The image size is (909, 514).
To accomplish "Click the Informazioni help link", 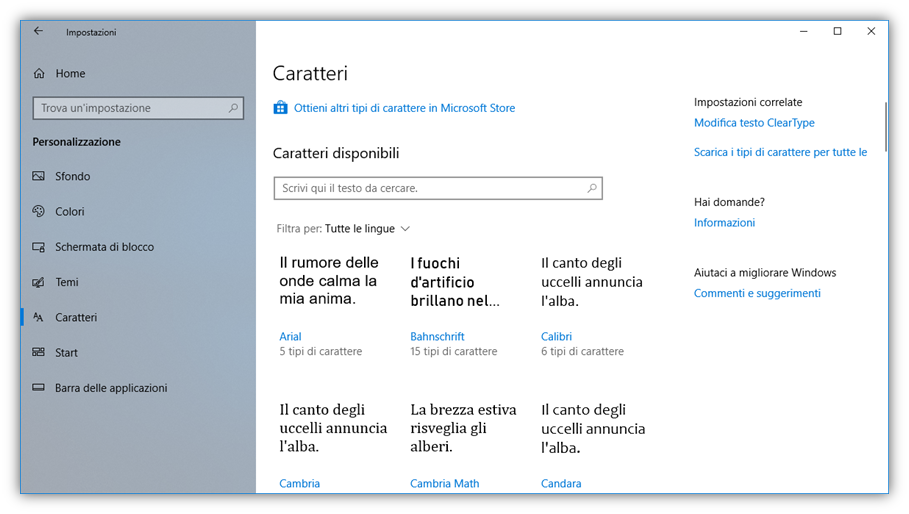I will coord(724,223).
